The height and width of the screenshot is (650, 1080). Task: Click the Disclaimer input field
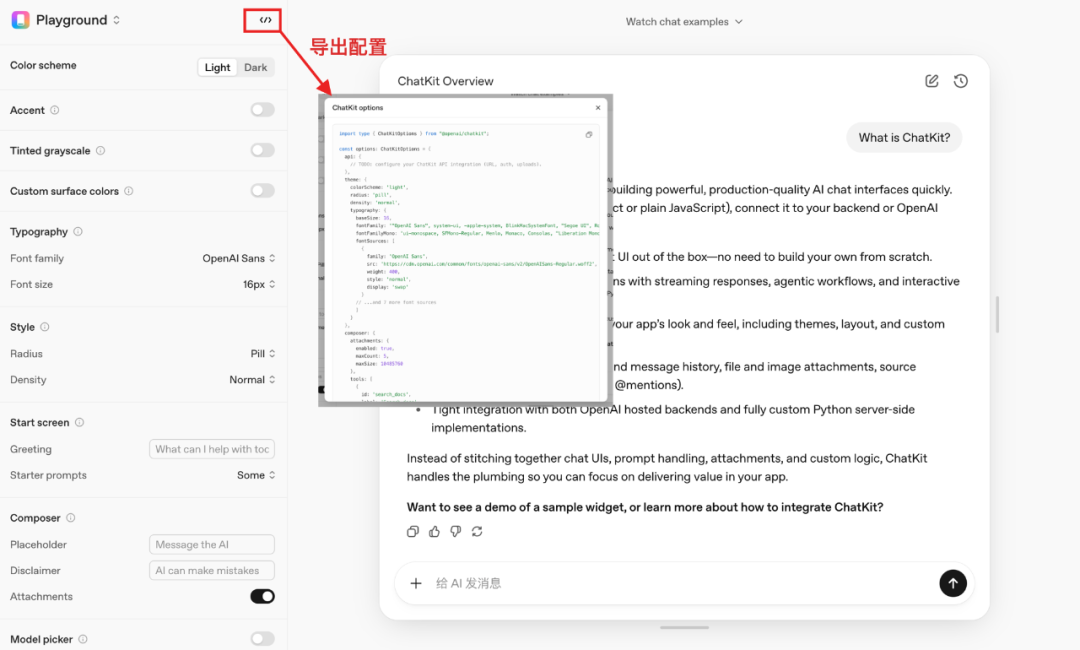click(212, 571)
